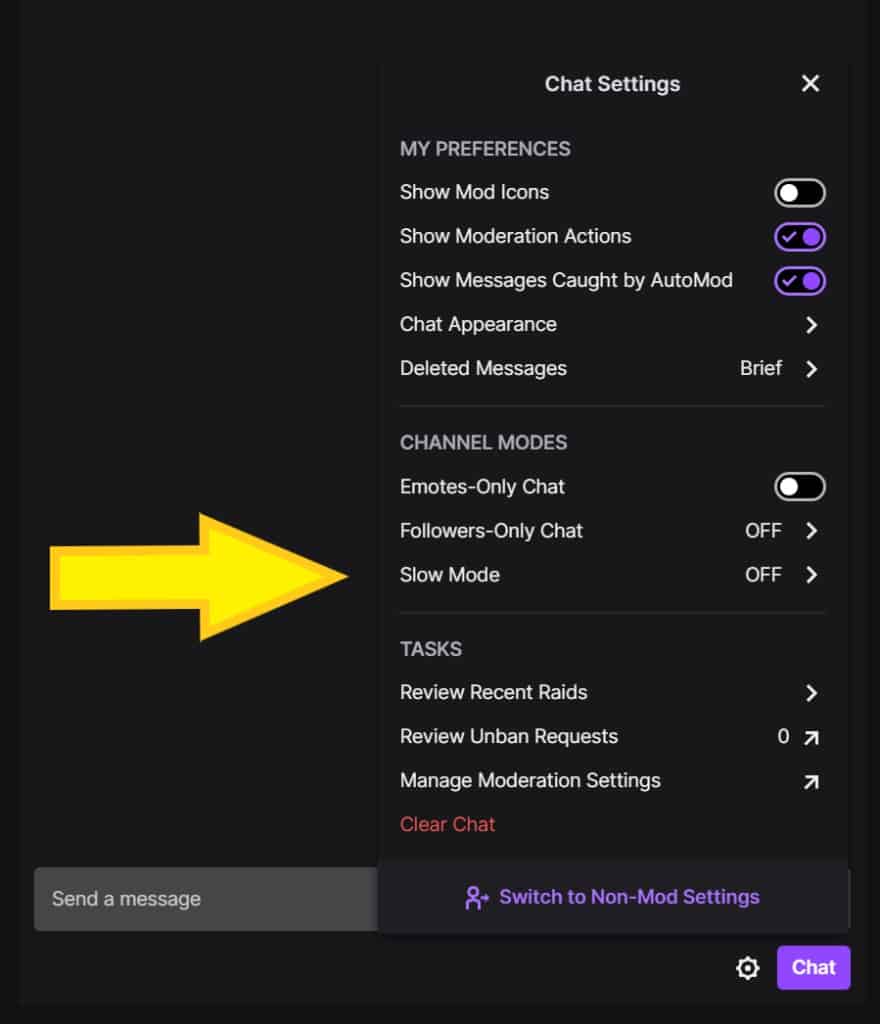Click the external link arrow beside Review Unban Requests

click(x=812, y=737)
